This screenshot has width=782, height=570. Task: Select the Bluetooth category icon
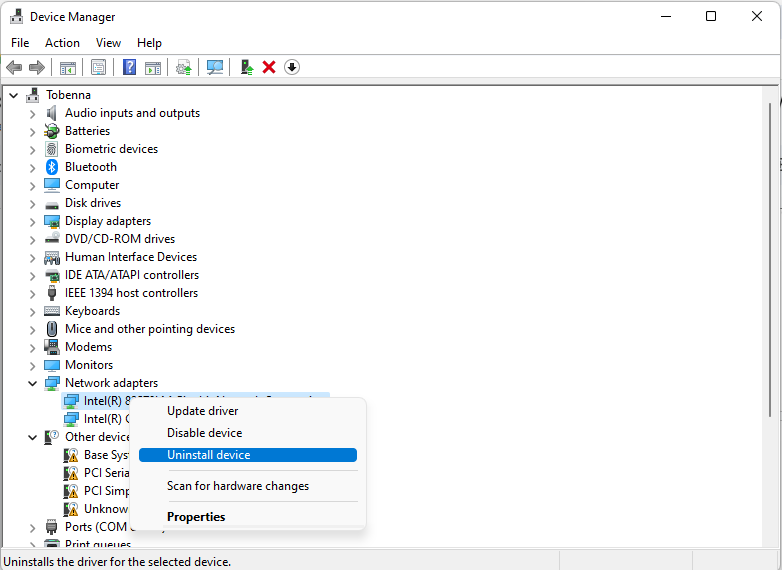(x=52, y=167)
